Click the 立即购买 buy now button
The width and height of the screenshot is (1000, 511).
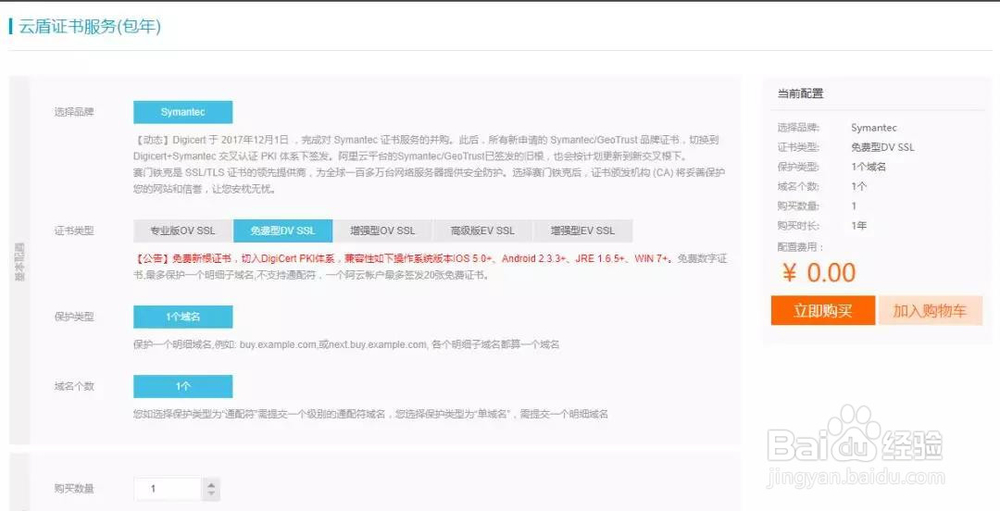pyautogui.click(x=823, y=311)
